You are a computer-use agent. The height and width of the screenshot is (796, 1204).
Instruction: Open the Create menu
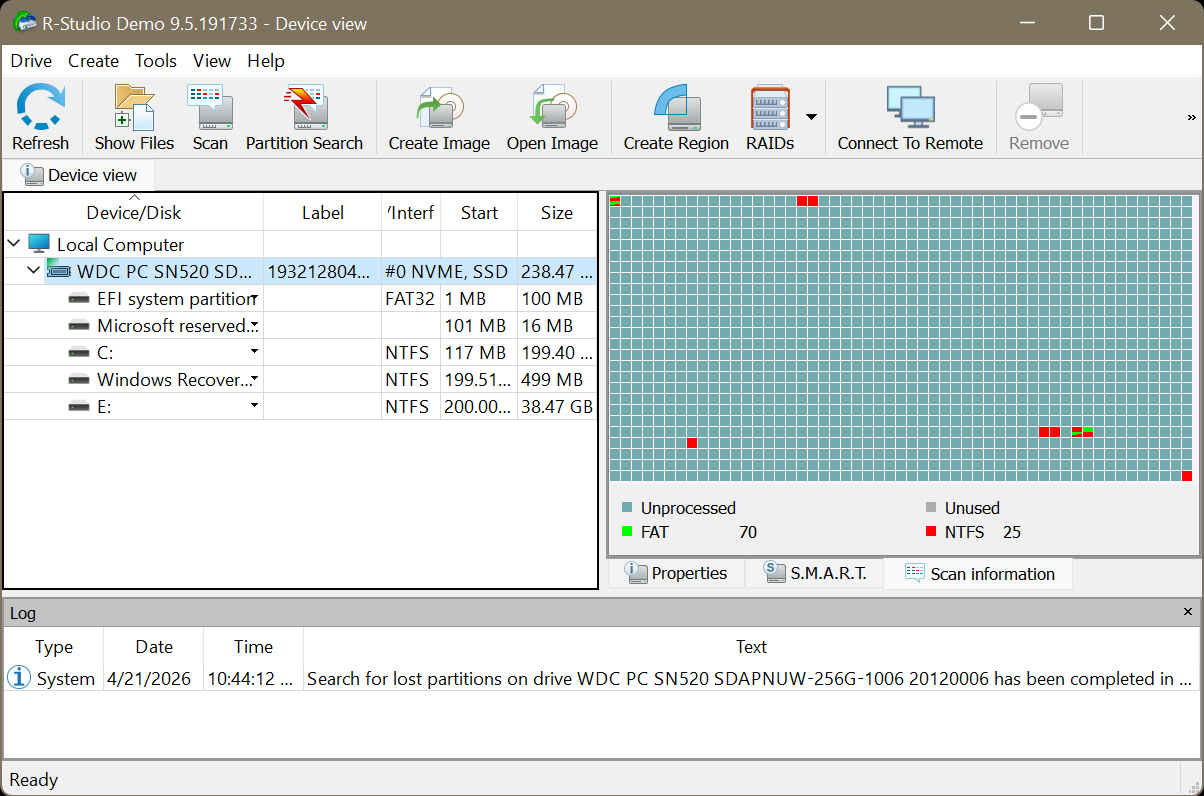(93, 61)
